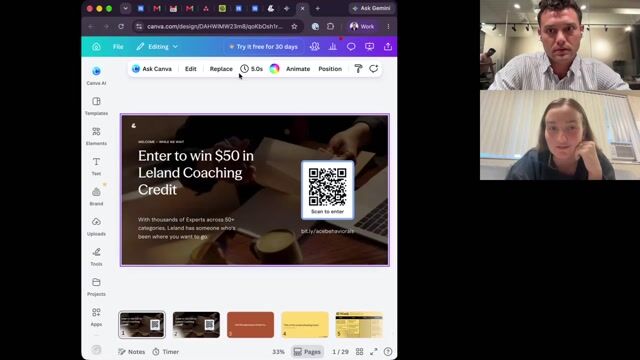
Task: Select the "With thousands of Experts" paragraph
Action: pos(187,228)
